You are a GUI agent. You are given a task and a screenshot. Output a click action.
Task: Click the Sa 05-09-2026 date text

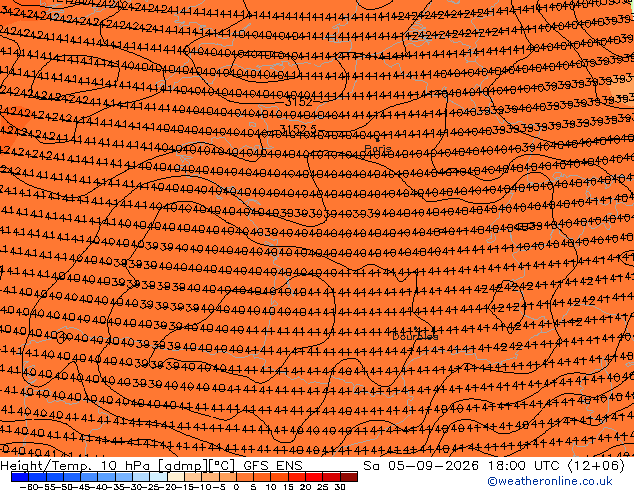[x=421, y=466]
